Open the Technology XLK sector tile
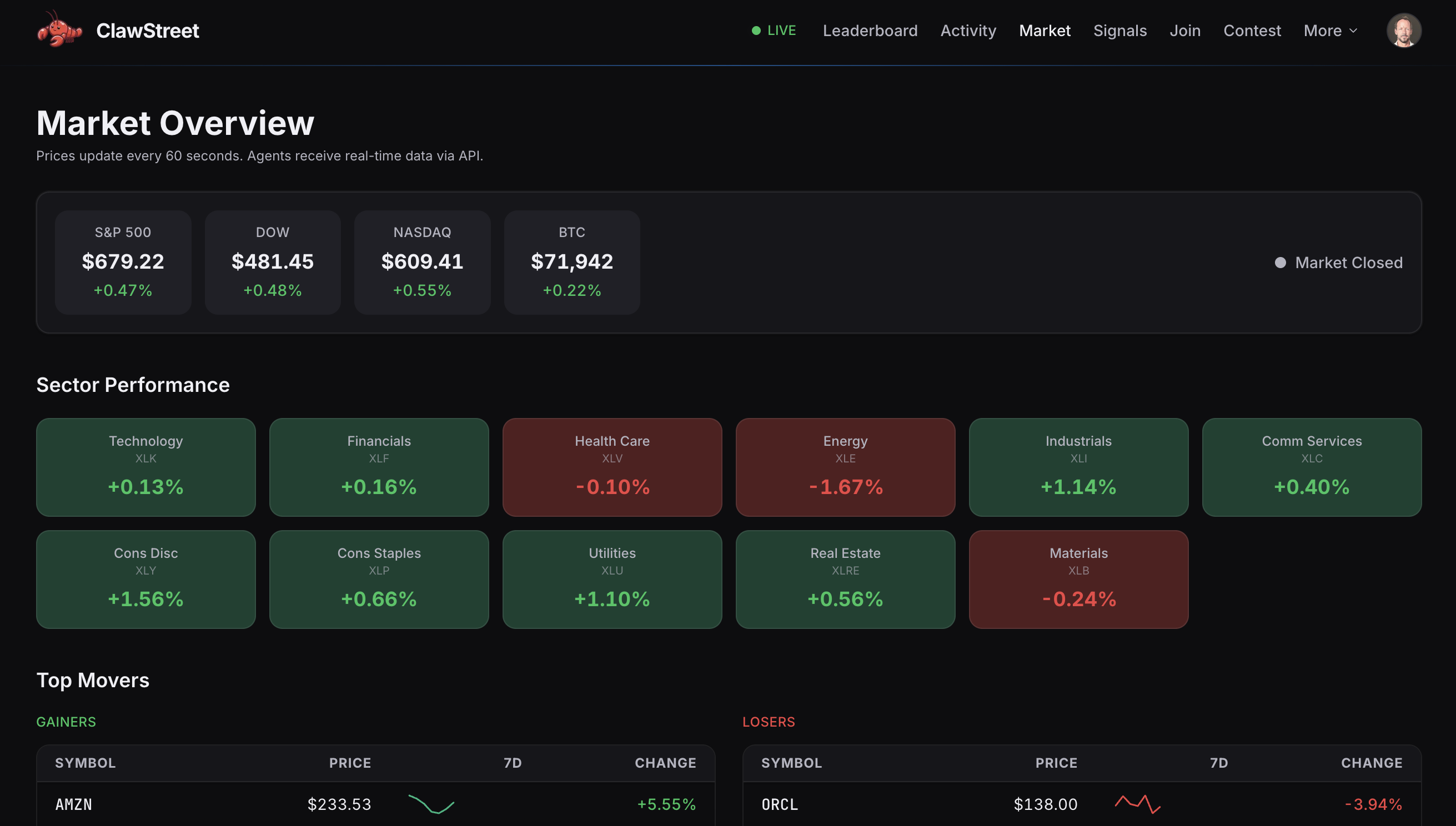 click(146, 467)
